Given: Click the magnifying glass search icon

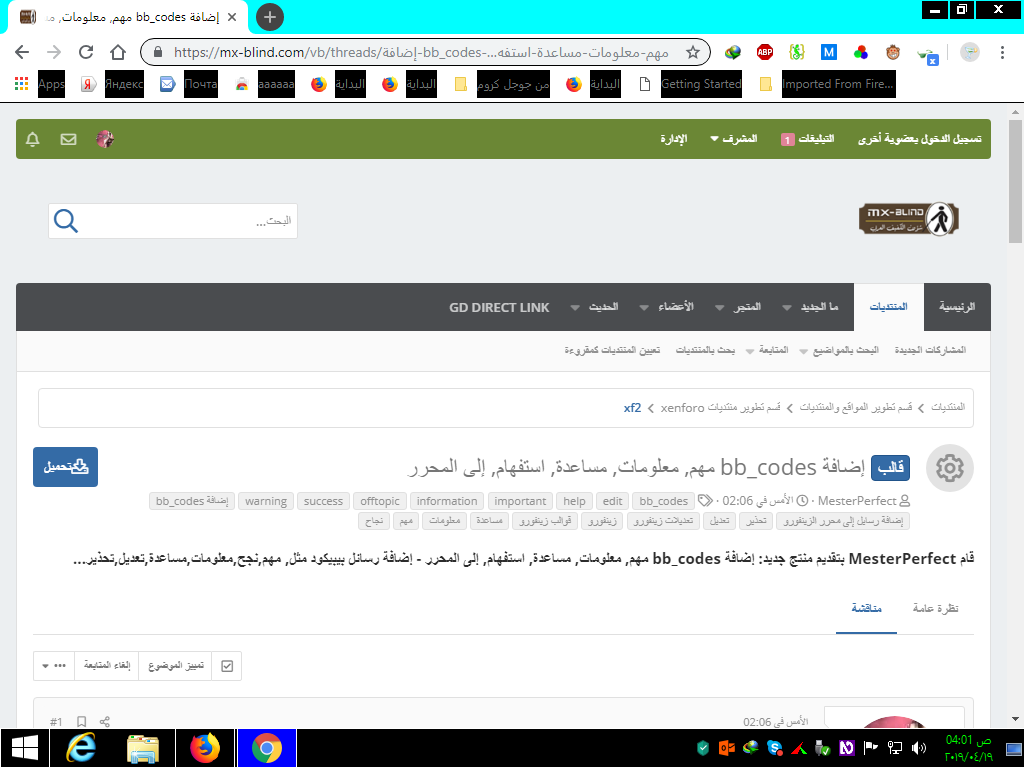Looking at the screenshot, I should tap(66, 221).
